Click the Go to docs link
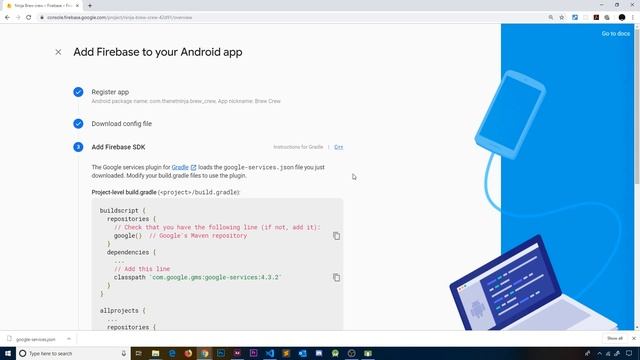Screen dimensions: 640x360 click(616, 33)
